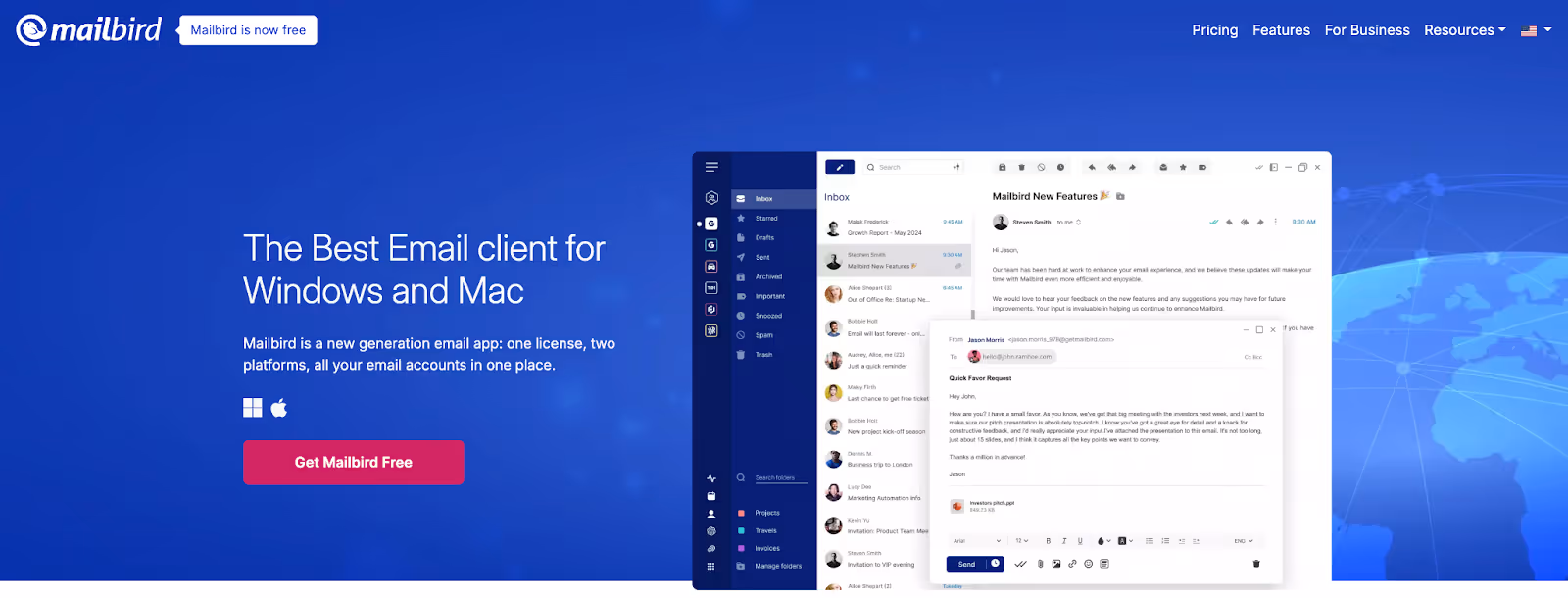This screenshot has height=598, width=1568.
Task: Select the unified accounts hexagon icon
Action: (x=711, y=198)
